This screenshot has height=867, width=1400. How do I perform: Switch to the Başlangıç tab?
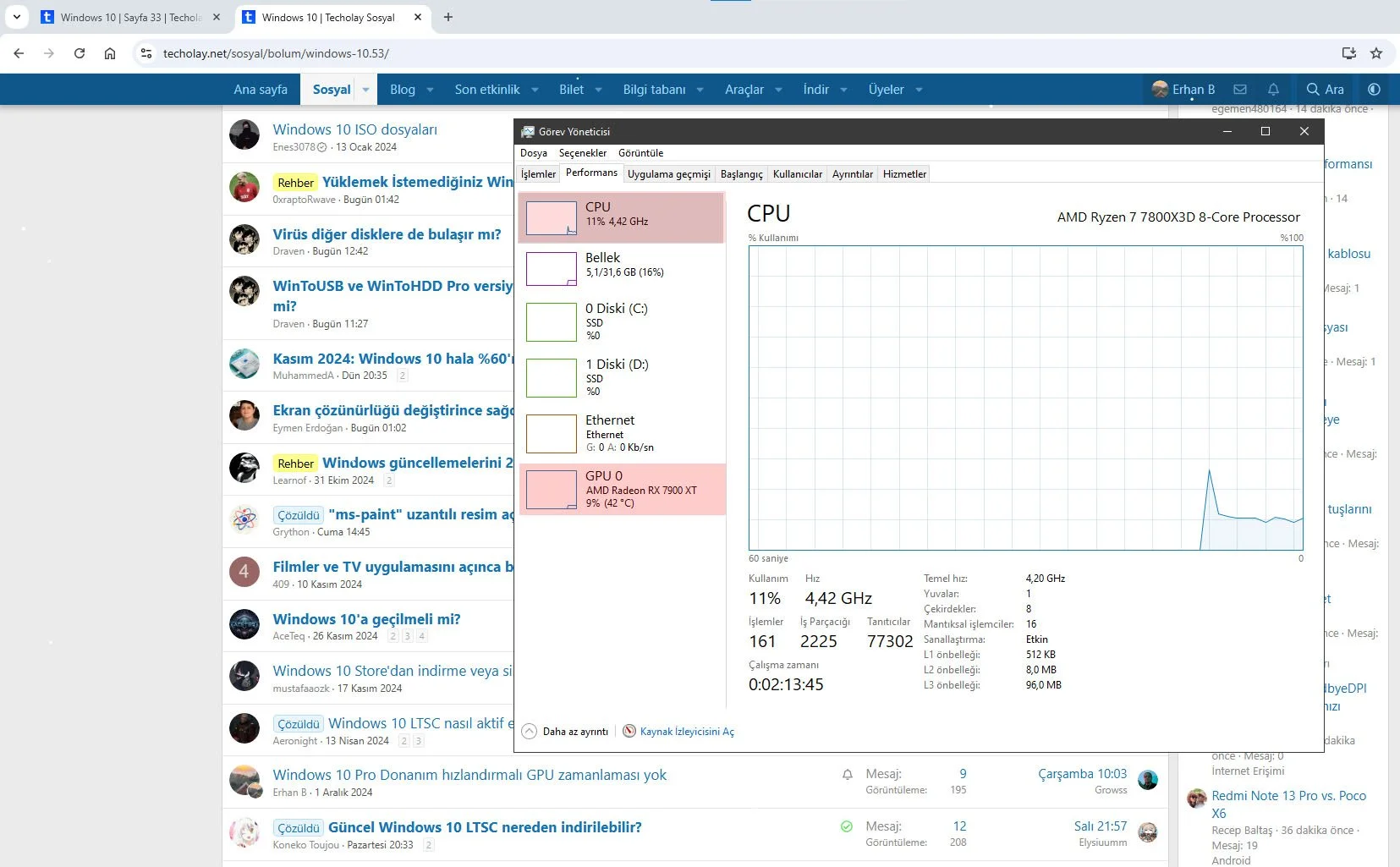coord(742,174)
